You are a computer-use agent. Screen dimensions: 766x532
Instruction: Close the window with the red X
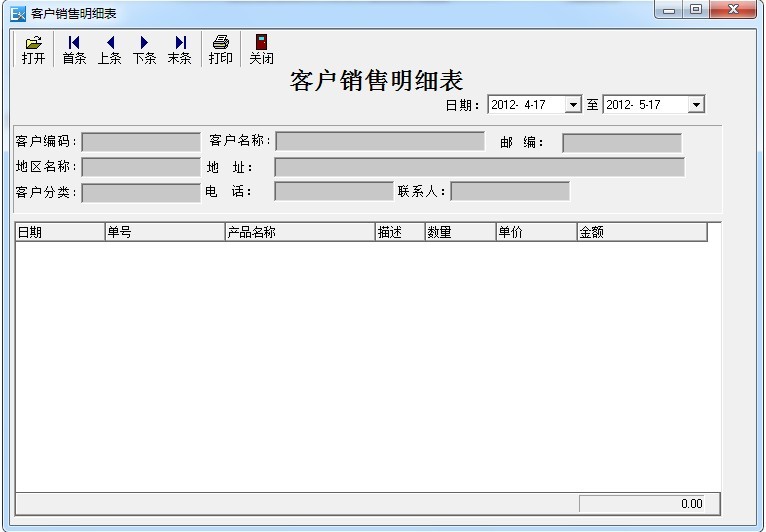[733, 10]
